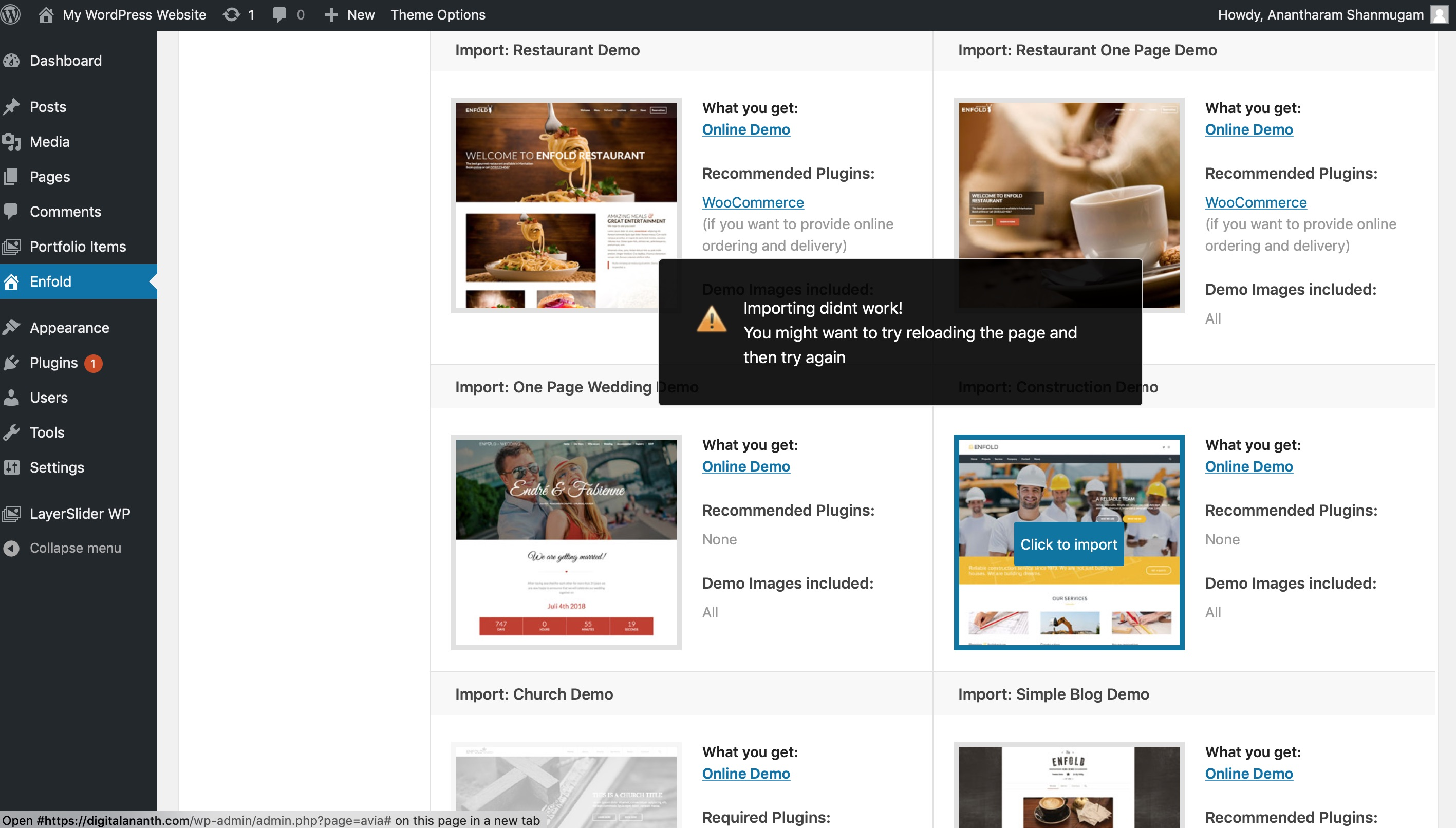The height and width of the screenshot is (828, 1456).
Task: Expand the Theme Options menu item
Action: click(437, 15)
